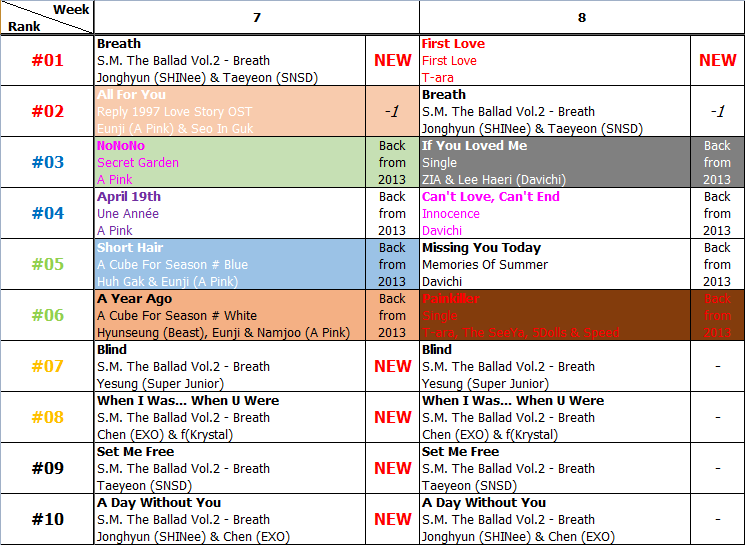745x545 pixels.
Task: Click rank cell #07
Action: (47, 366)
